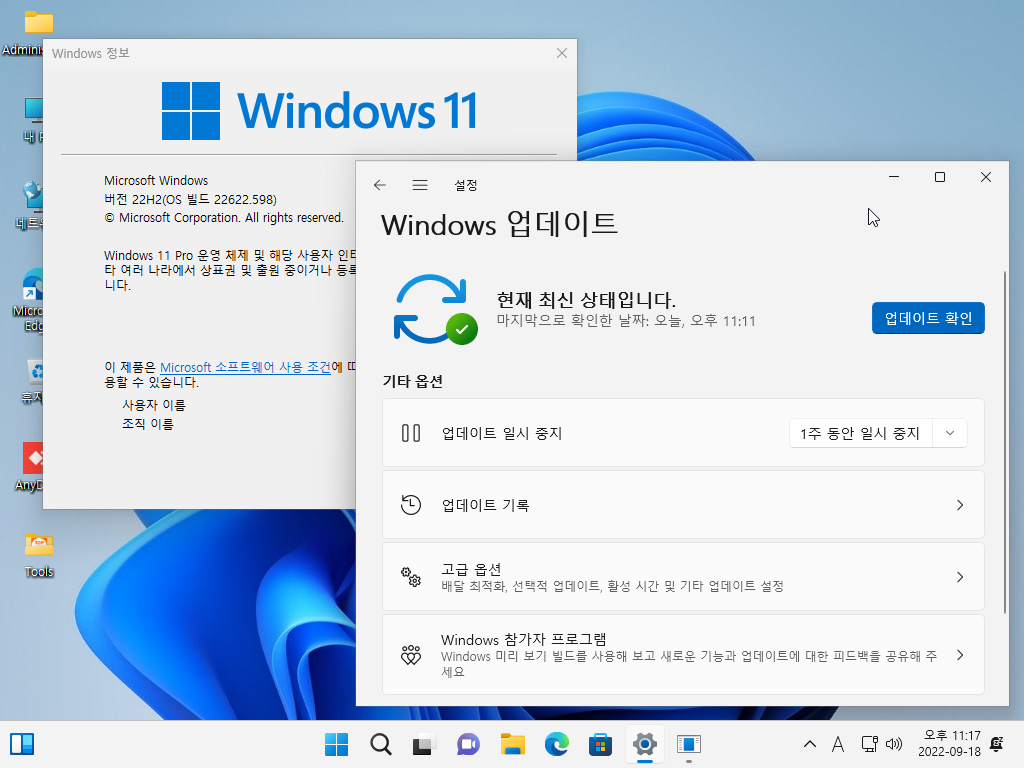Select the AnyDesk desktop icon
1024x768 pixels.
pyautogui.click(x=29, y=466)
